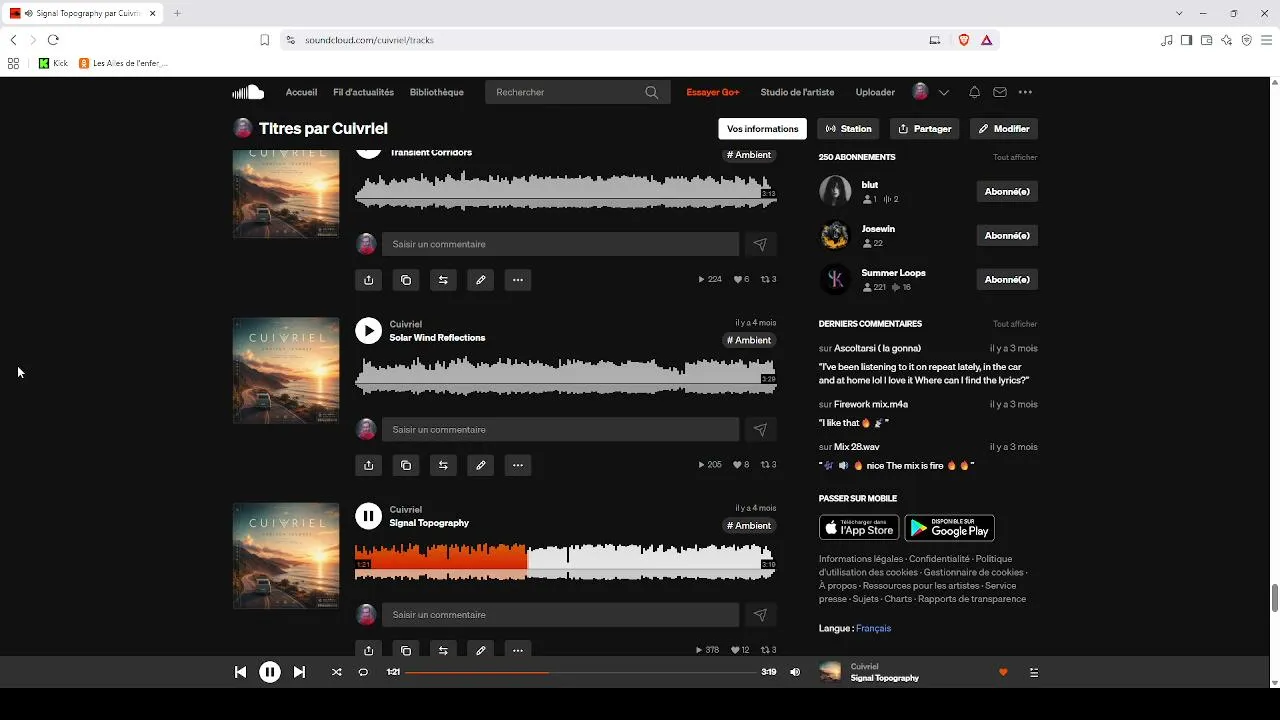This screenshot has height=720, width=1280.
Task: Skip to previous track in player bar
Action: (x=240, y=672)
